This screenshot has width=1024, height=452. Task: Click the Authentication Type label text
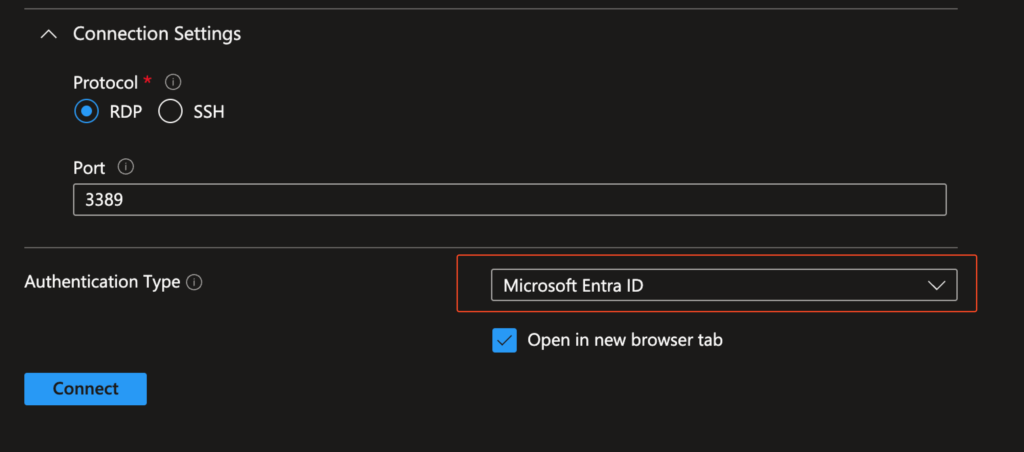pyautogui.click(x=102, y=282)
